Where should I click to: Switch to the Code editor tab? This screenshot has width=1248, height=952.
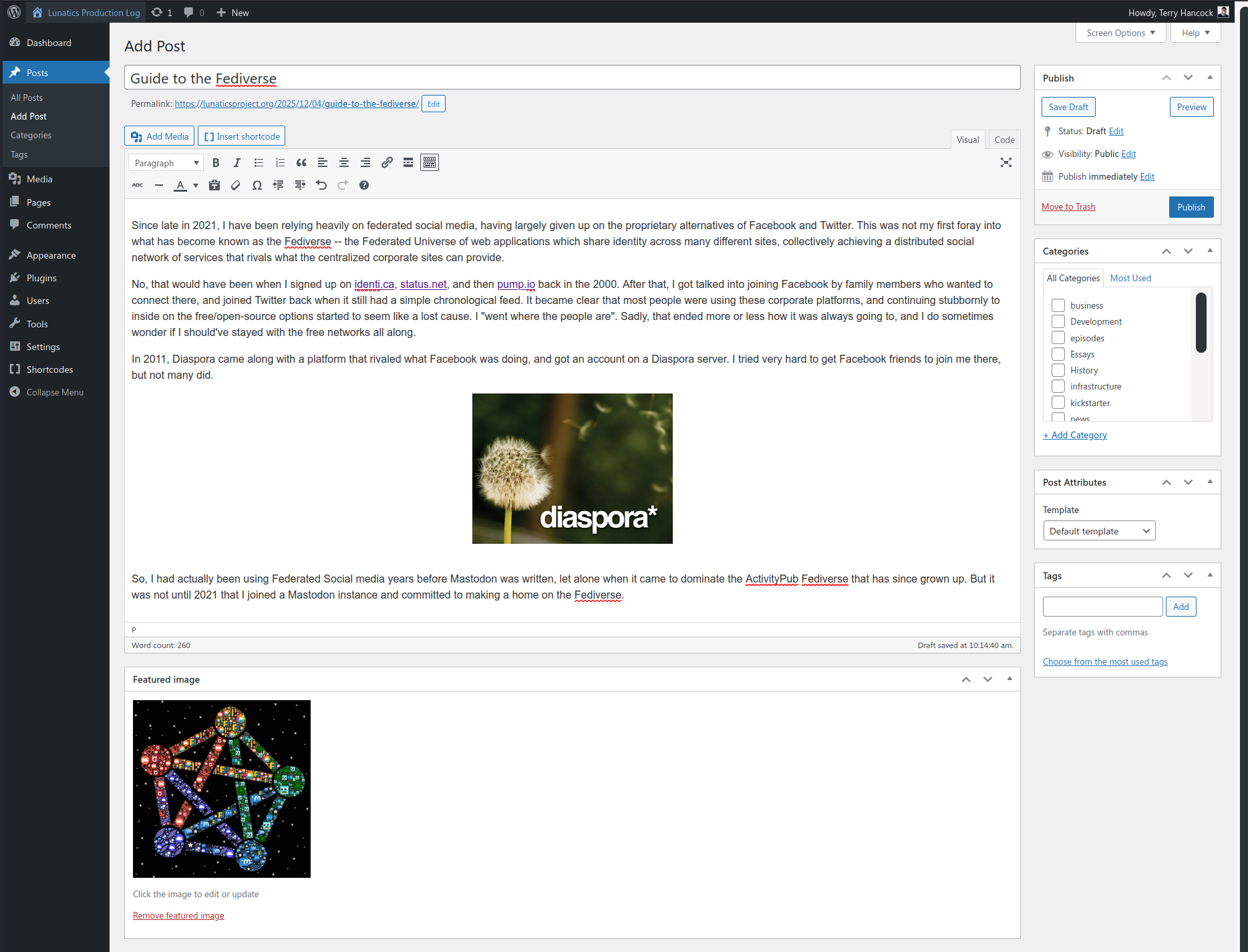coord(1004,140)
